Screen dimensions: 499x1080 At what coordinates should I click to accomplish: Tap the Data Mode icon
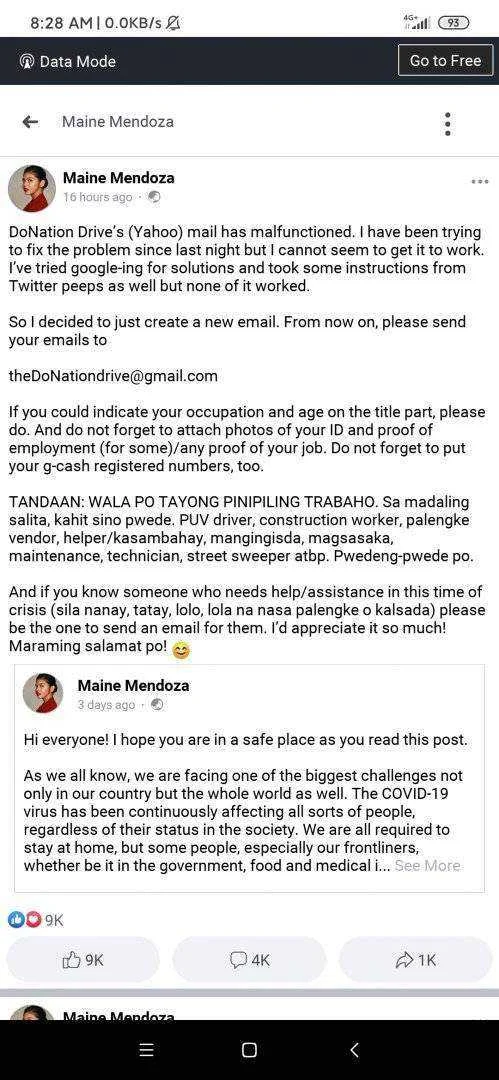28,61
